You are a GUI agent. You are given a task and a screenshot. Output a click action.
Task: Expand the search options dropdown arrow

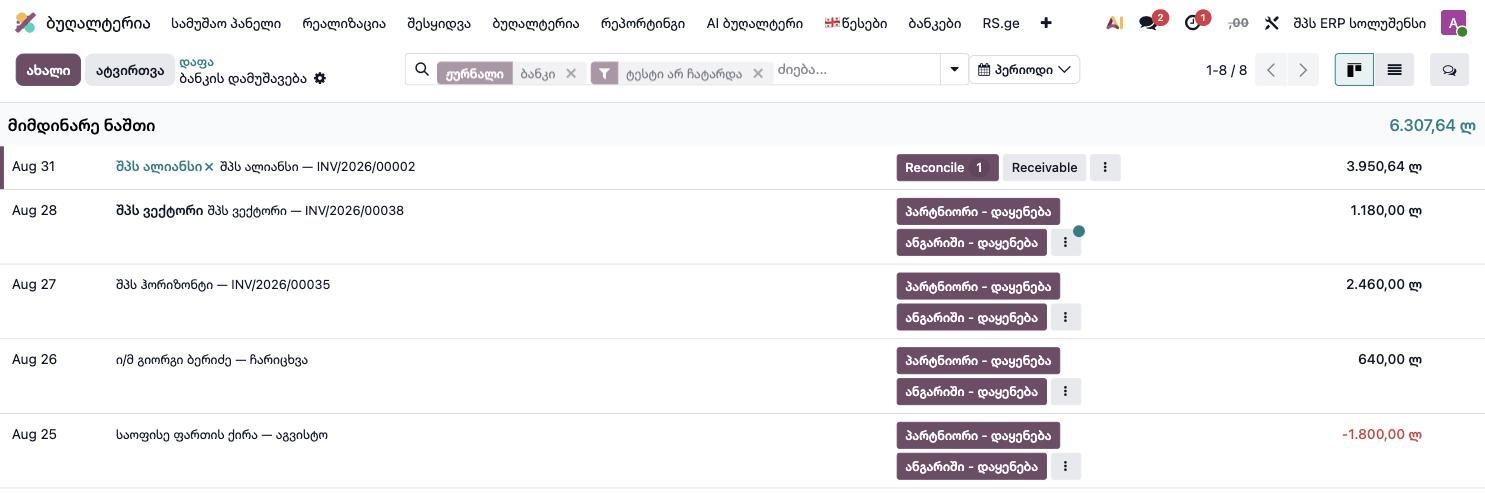[x=954, y=70]
